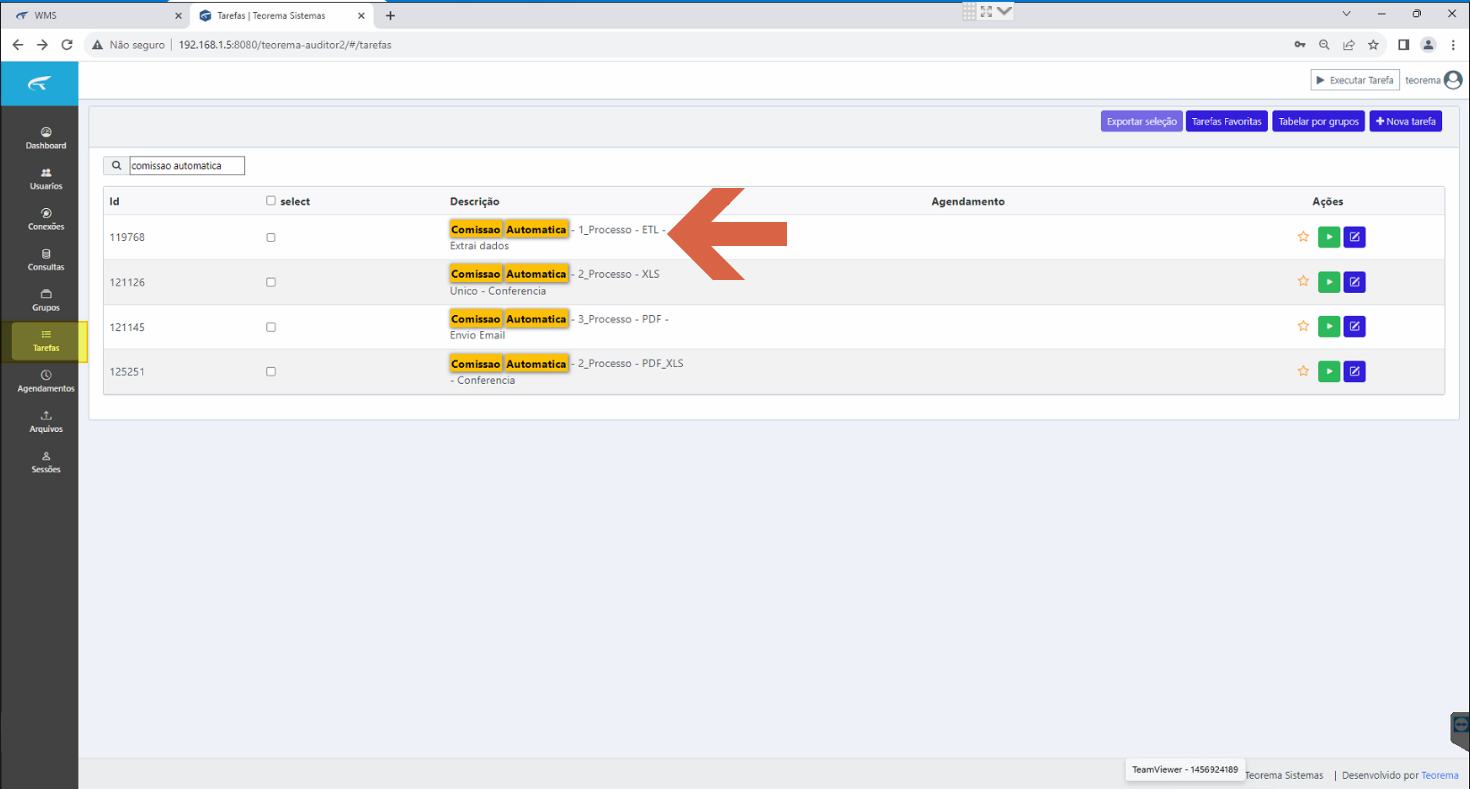Toggle the select-all checkbox in header

pyautogui.click(x=271, y=201)
